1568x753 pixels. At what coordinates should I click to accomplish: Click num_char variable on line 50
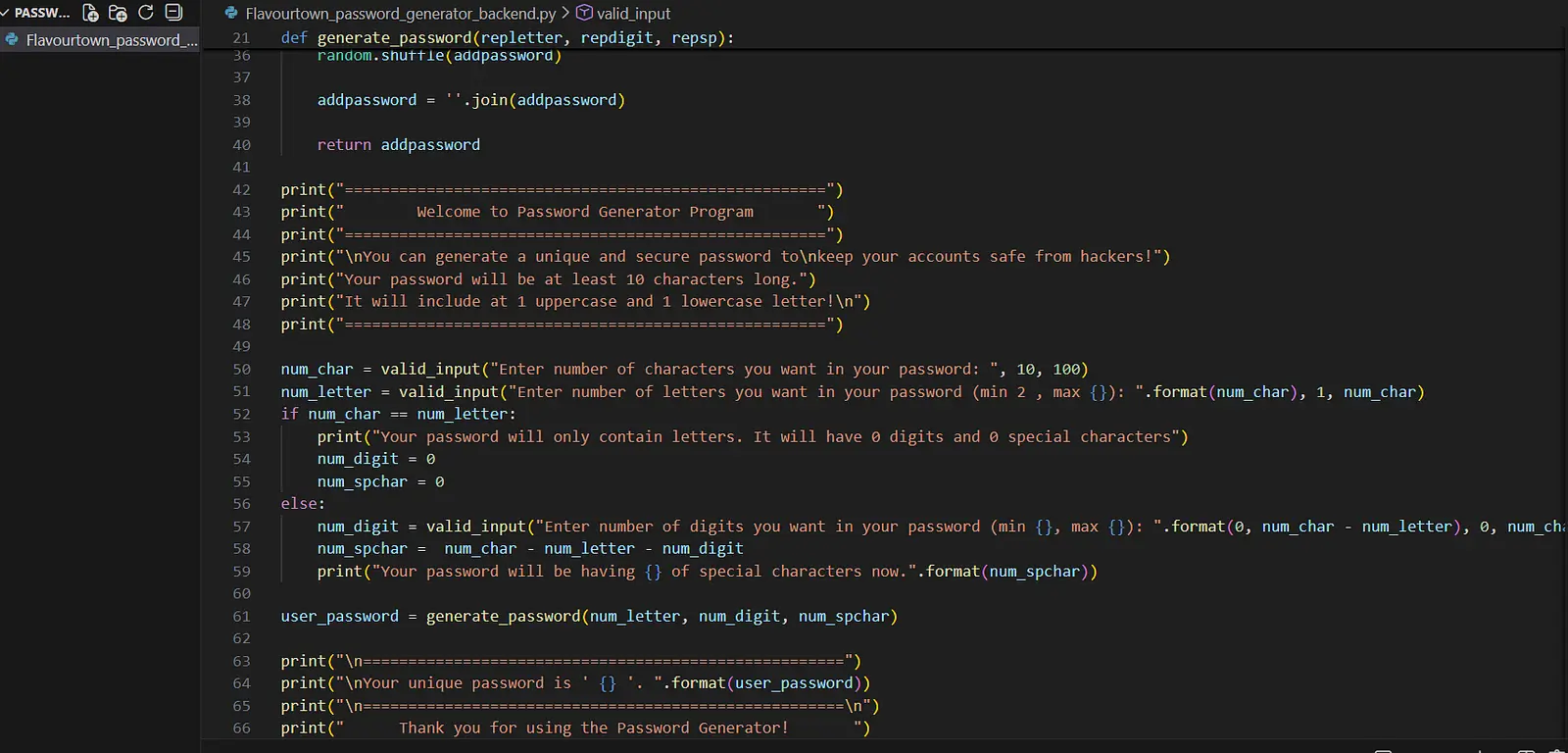tap(317, 369)
